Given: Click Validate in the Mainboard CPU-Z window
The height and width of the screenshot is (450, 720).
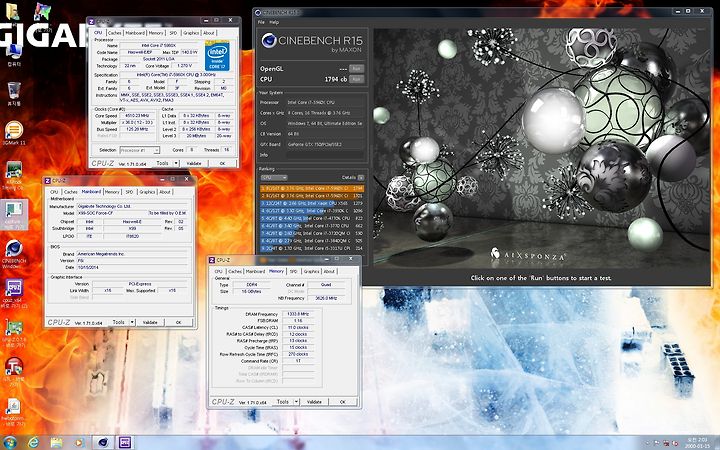Looking at the screenshot, I should (150, 322).
